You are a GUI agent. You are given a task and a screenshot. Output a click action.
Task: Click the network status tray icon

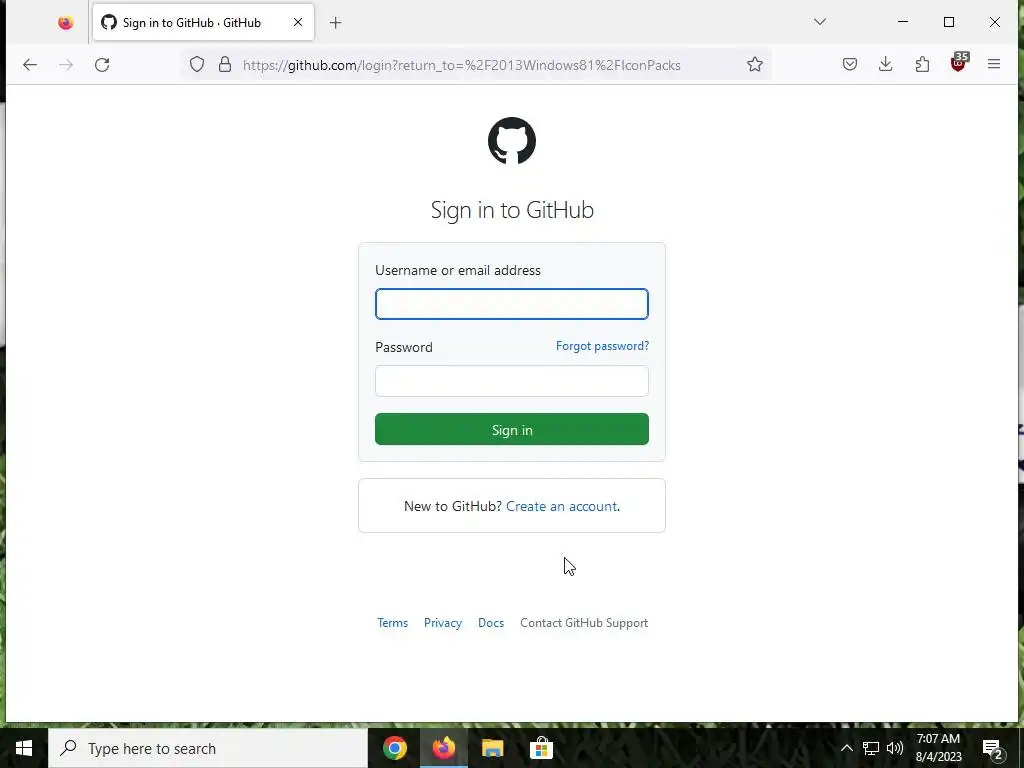pyautogui.click(x=870, y=748)
